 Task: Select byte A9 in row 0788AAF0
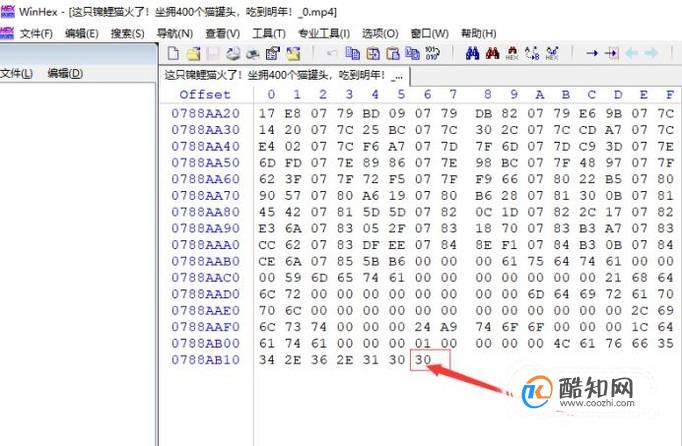pos(449,327)
